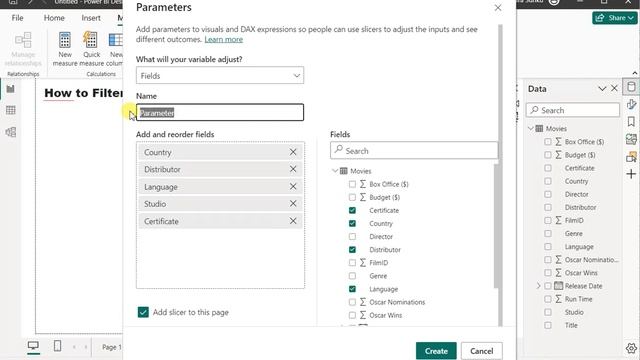640x360 pixels.
Task: Open the Home ribbon tab
Action: (54, 18)
